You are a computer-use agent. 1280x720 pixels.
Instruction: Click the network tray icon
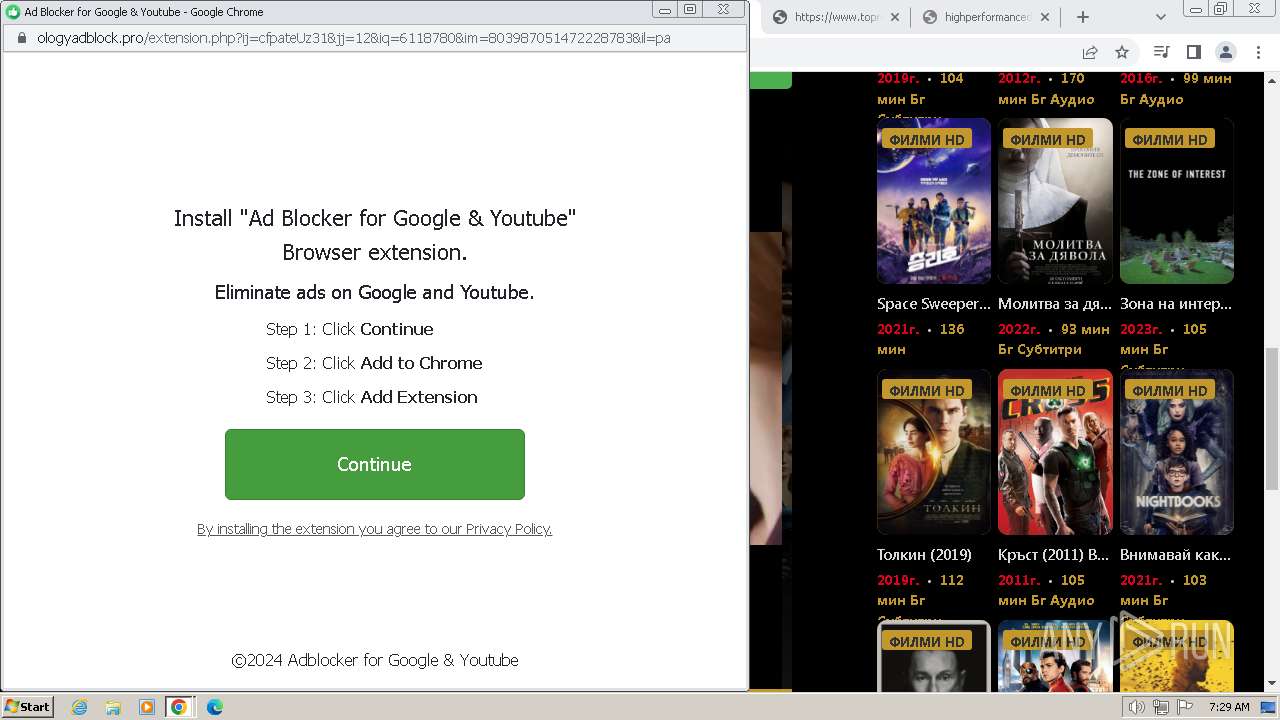pyautogui.click(x=1161, y=707)
